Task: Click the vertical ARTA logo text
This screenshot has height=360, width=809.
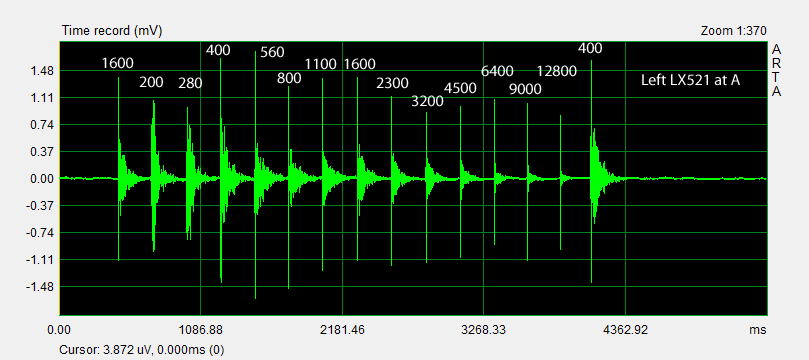Action: coord(776,71)
